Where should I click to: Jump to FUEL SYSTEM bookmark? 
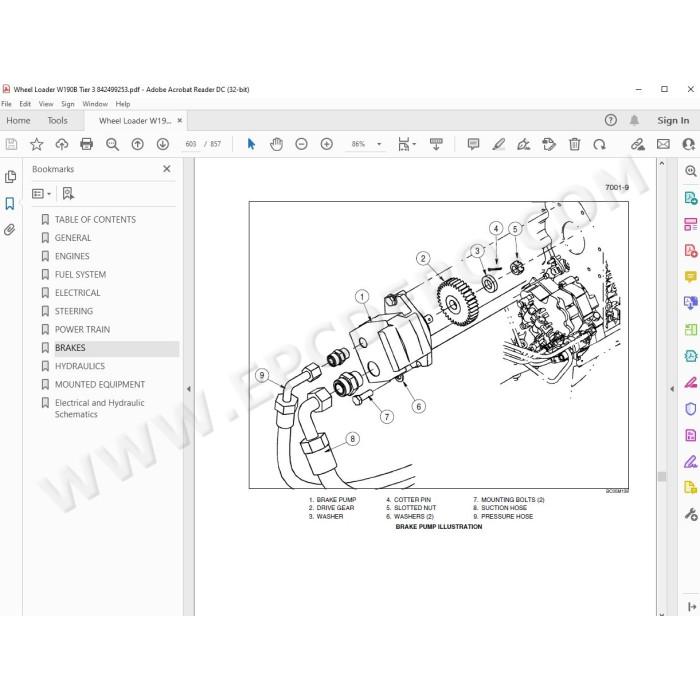tap(80, 275)
